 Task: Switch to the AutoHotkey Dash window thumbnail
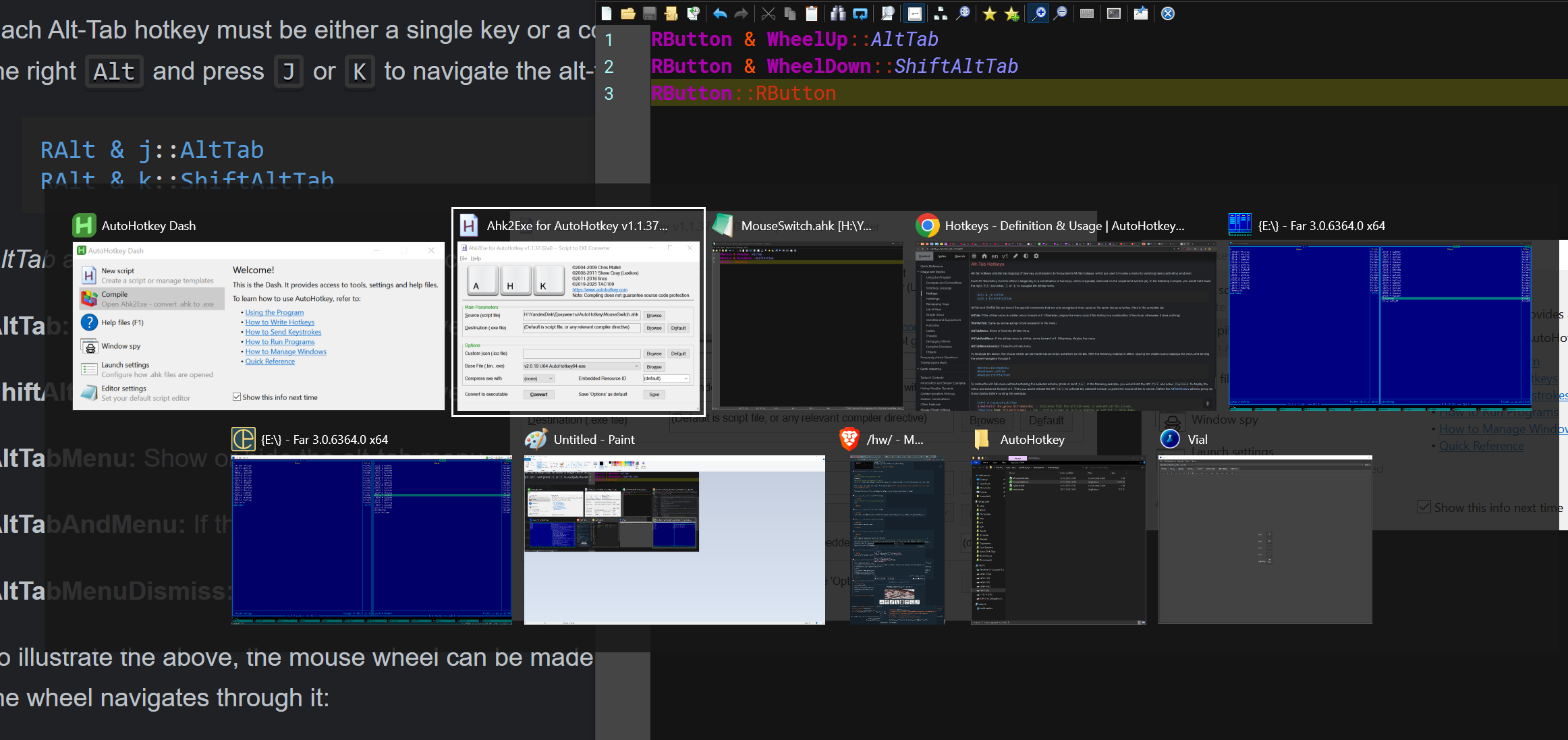click(x=258, y=325)
